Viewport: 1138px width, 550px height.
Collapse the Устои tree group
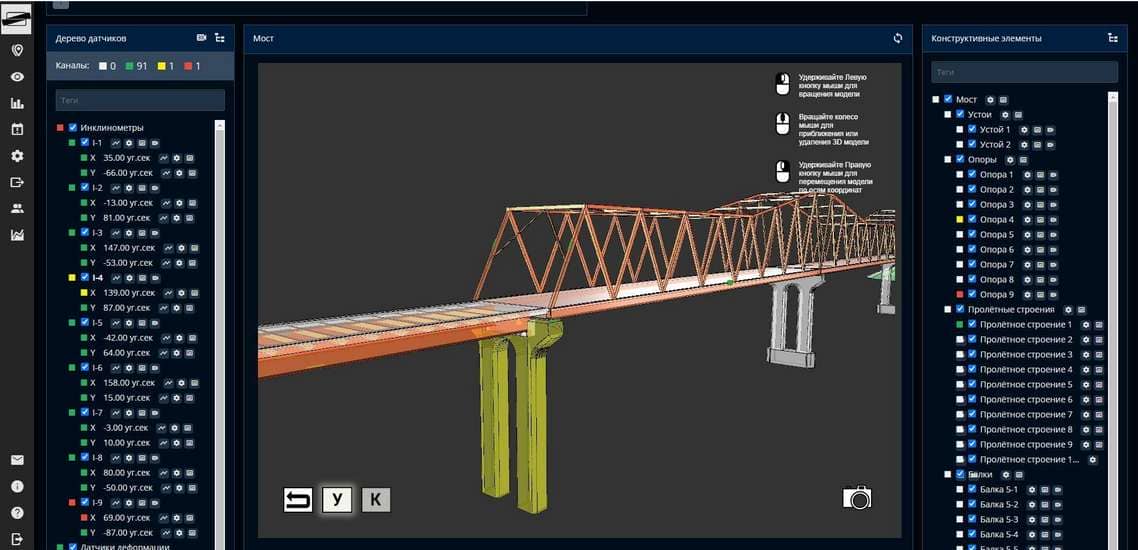(948, 115)
